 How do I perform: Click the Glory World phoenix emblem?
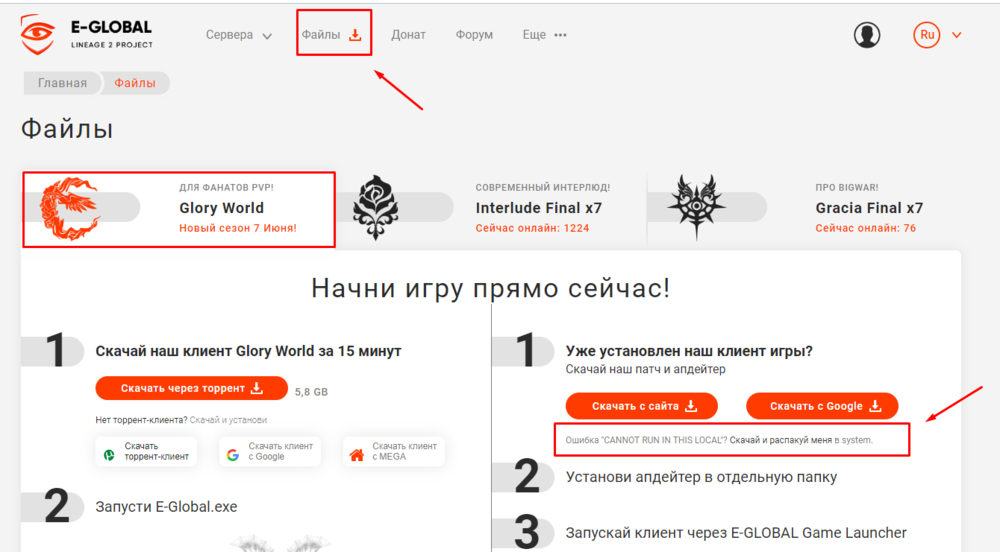coord(70,208)
